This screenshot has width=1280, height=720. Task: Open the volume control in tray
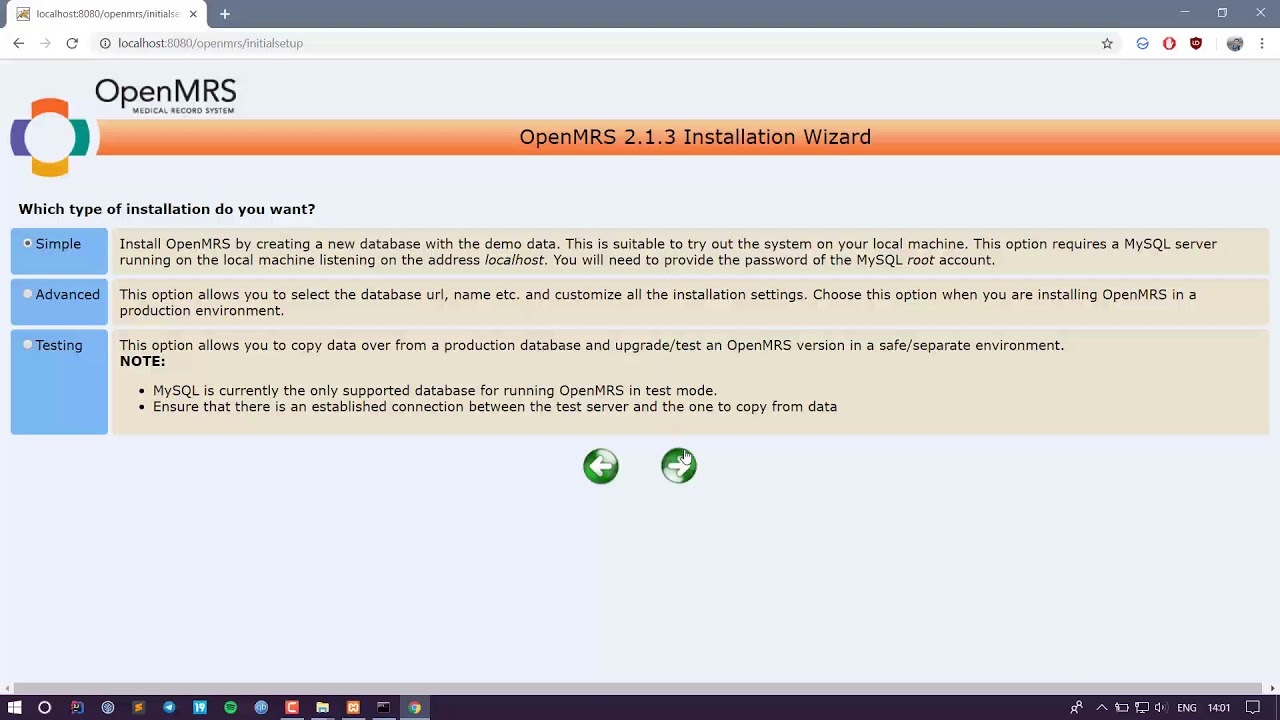tap(1160, 708)
